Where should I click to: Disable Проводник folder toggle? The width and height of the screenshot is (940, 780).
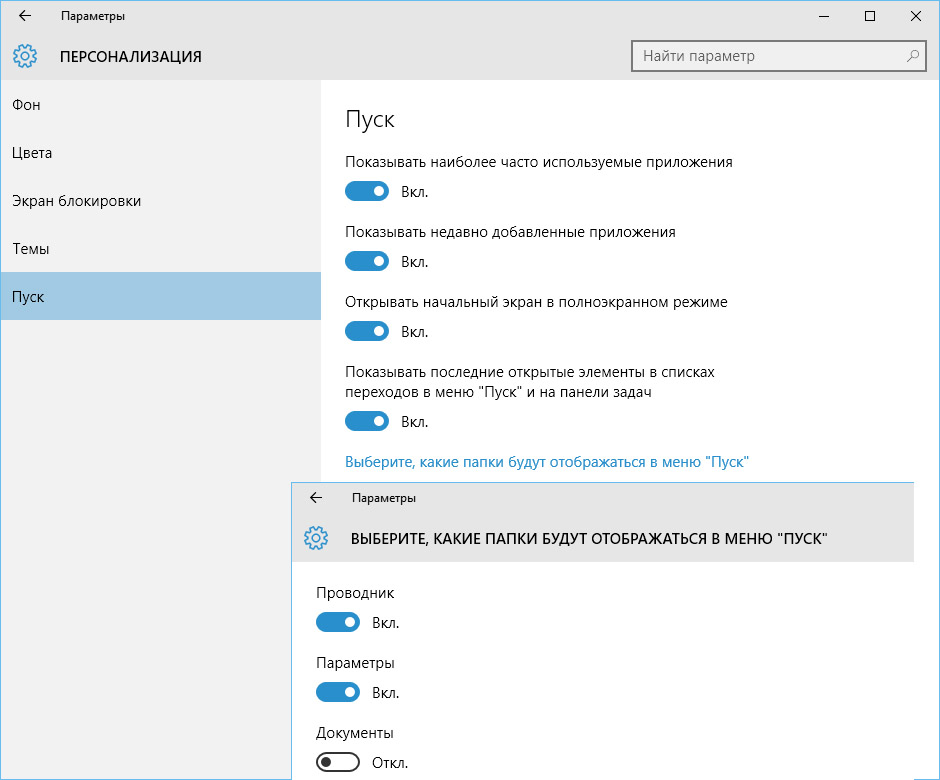click(x=338, y=622)
